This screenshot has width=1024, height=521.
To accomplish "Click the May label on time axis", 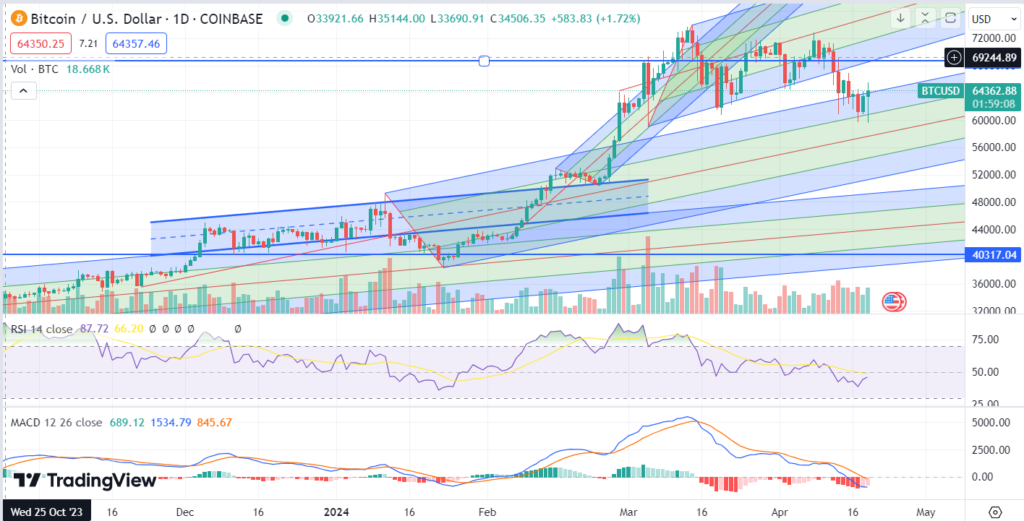I will coord(926,511).
